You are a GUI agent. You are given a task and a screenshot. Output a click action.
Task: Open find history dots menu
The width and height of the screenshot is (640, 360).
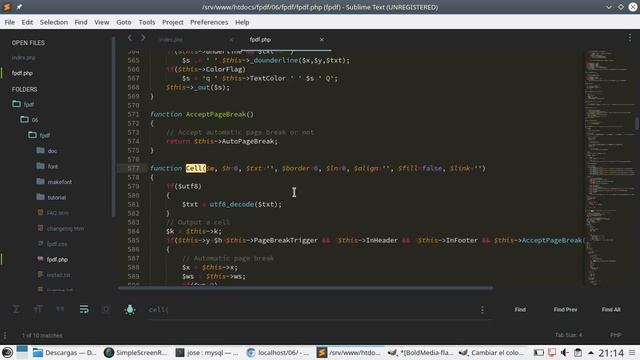pos(482,310)
